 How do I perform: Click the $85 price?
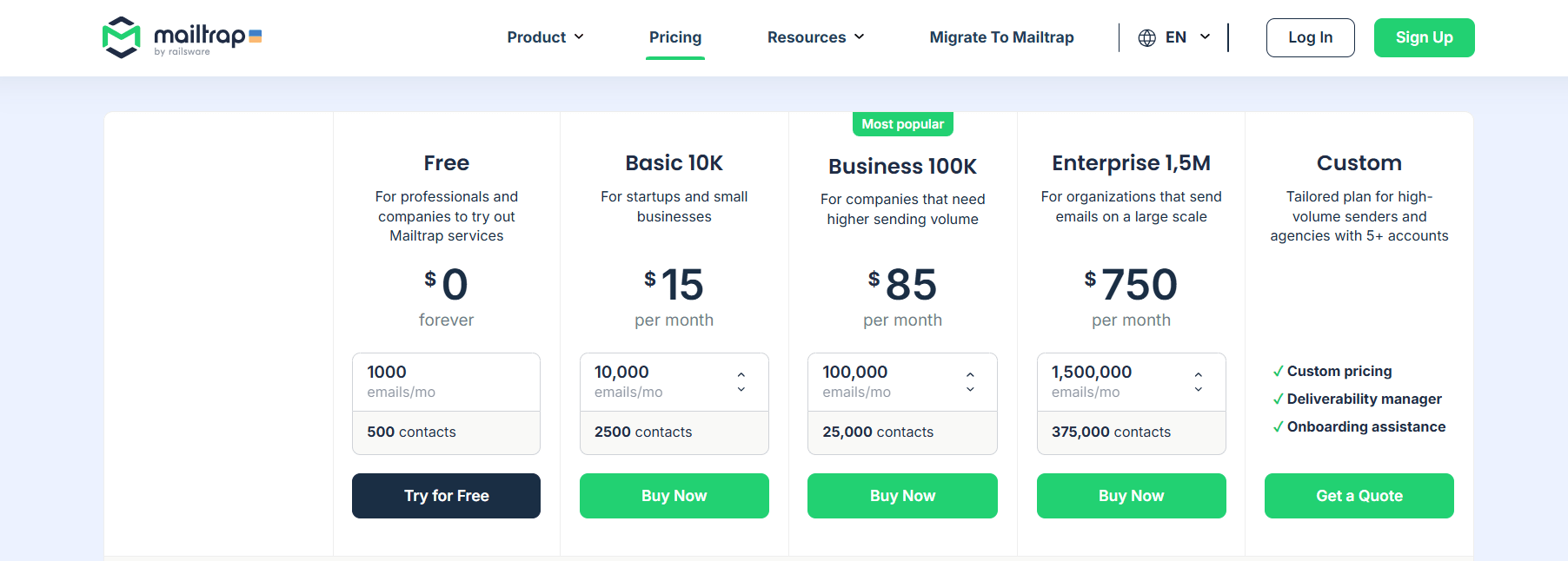tap(902, 285)
